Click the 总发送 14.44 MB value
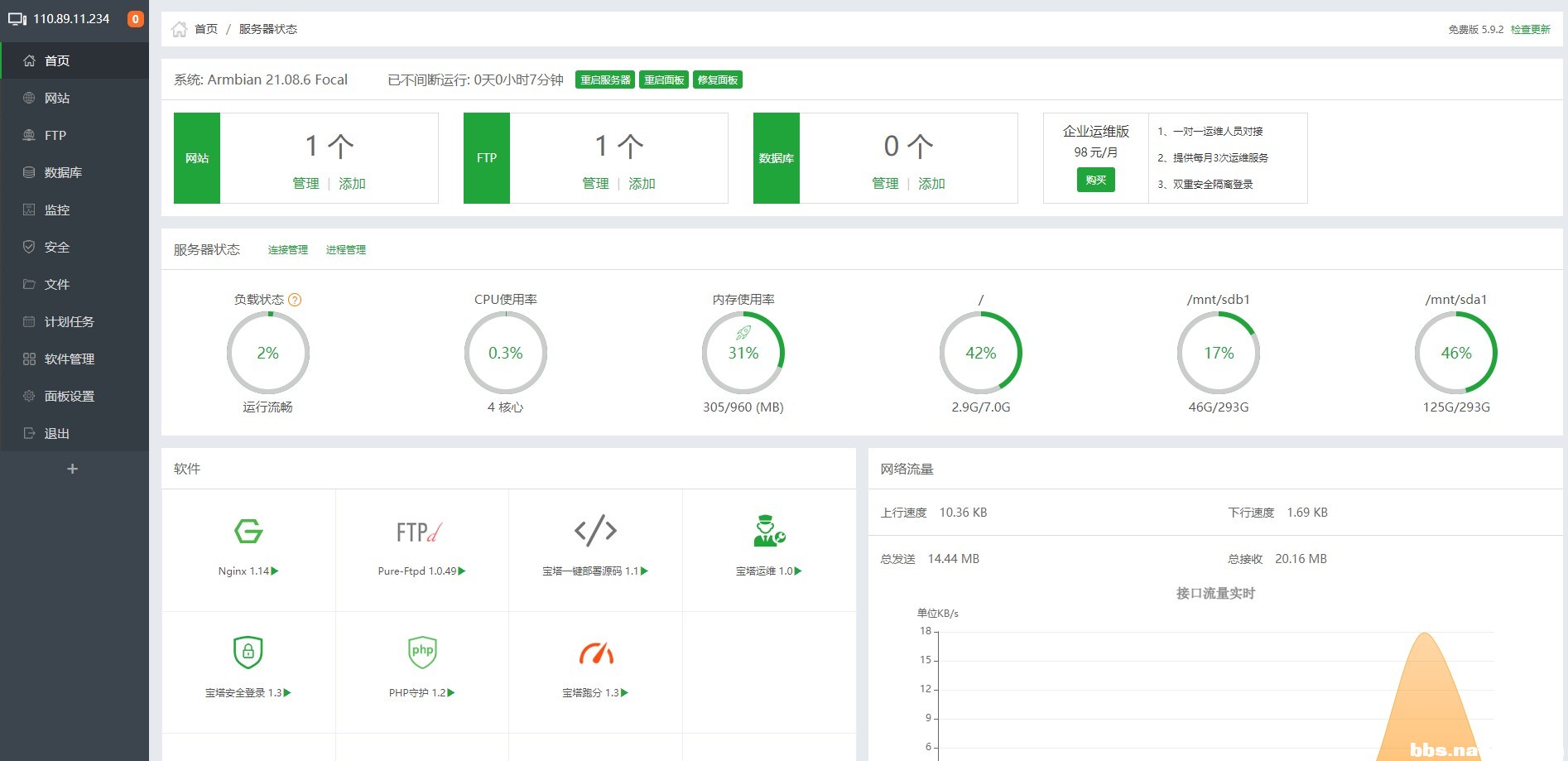 coord(954,559)
